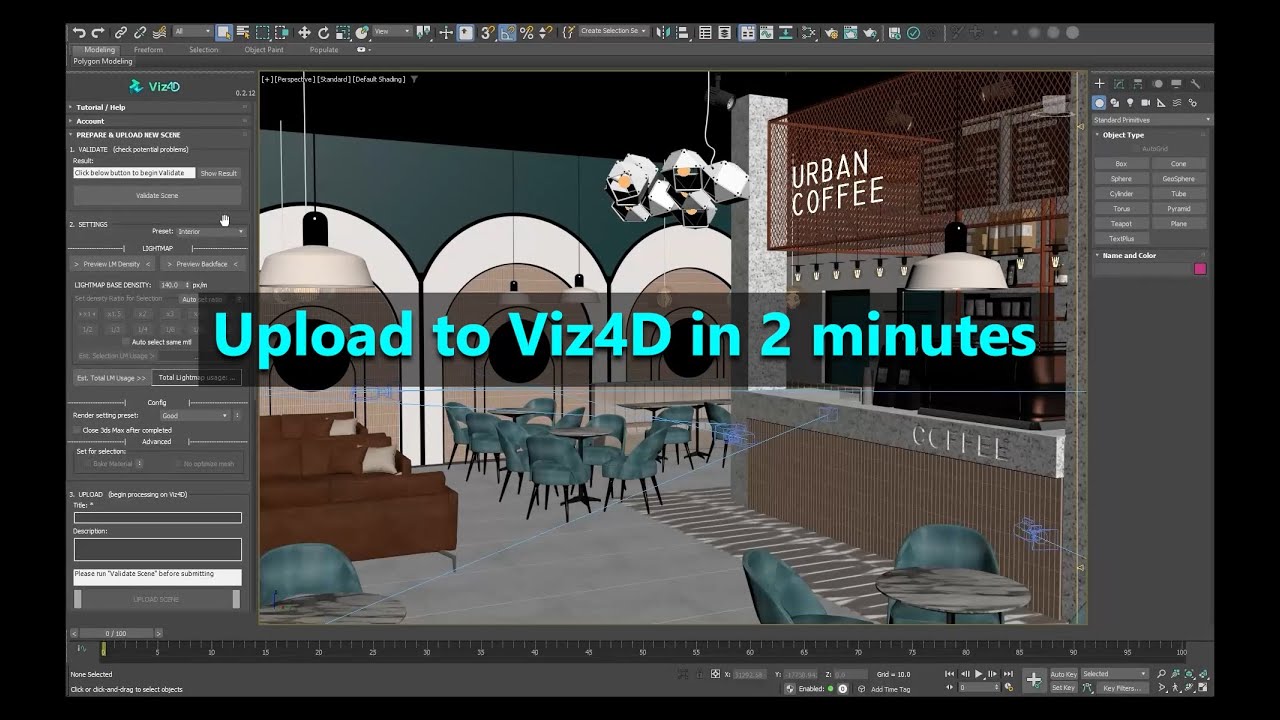Switch to the Freeform ribbon tab
The image size is (1280, 720).
tap(148, 49)
